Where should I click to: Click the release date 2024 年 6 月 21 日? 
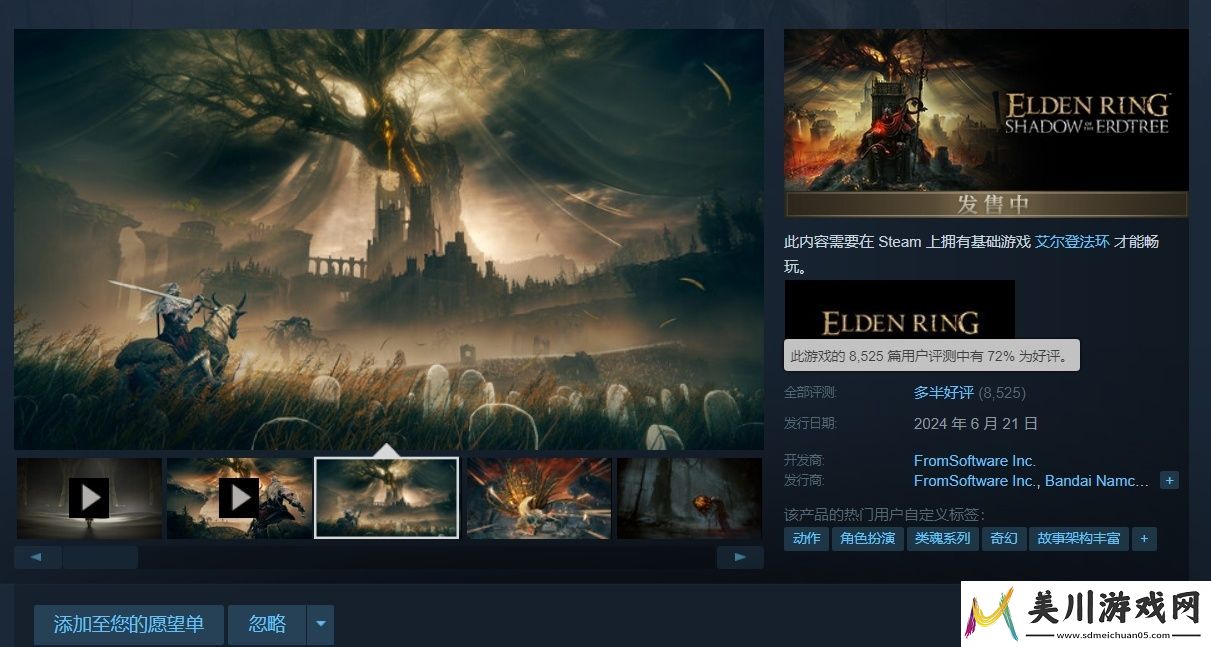point(976,423)
